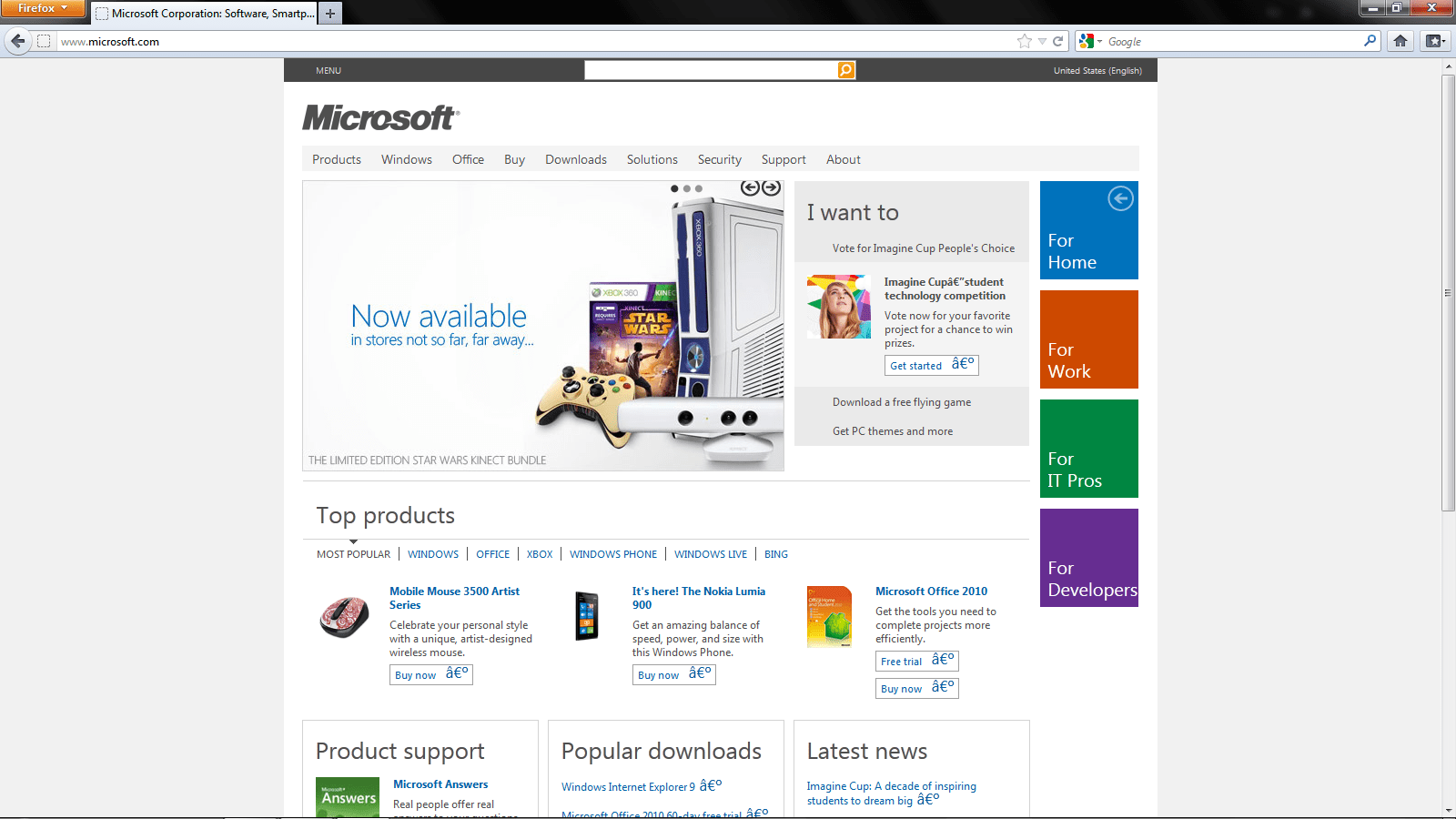This screenshot has width=1456, height=819.
Task: Open the Nokia Lumia 900 headline link
Action: pos(699,598)
